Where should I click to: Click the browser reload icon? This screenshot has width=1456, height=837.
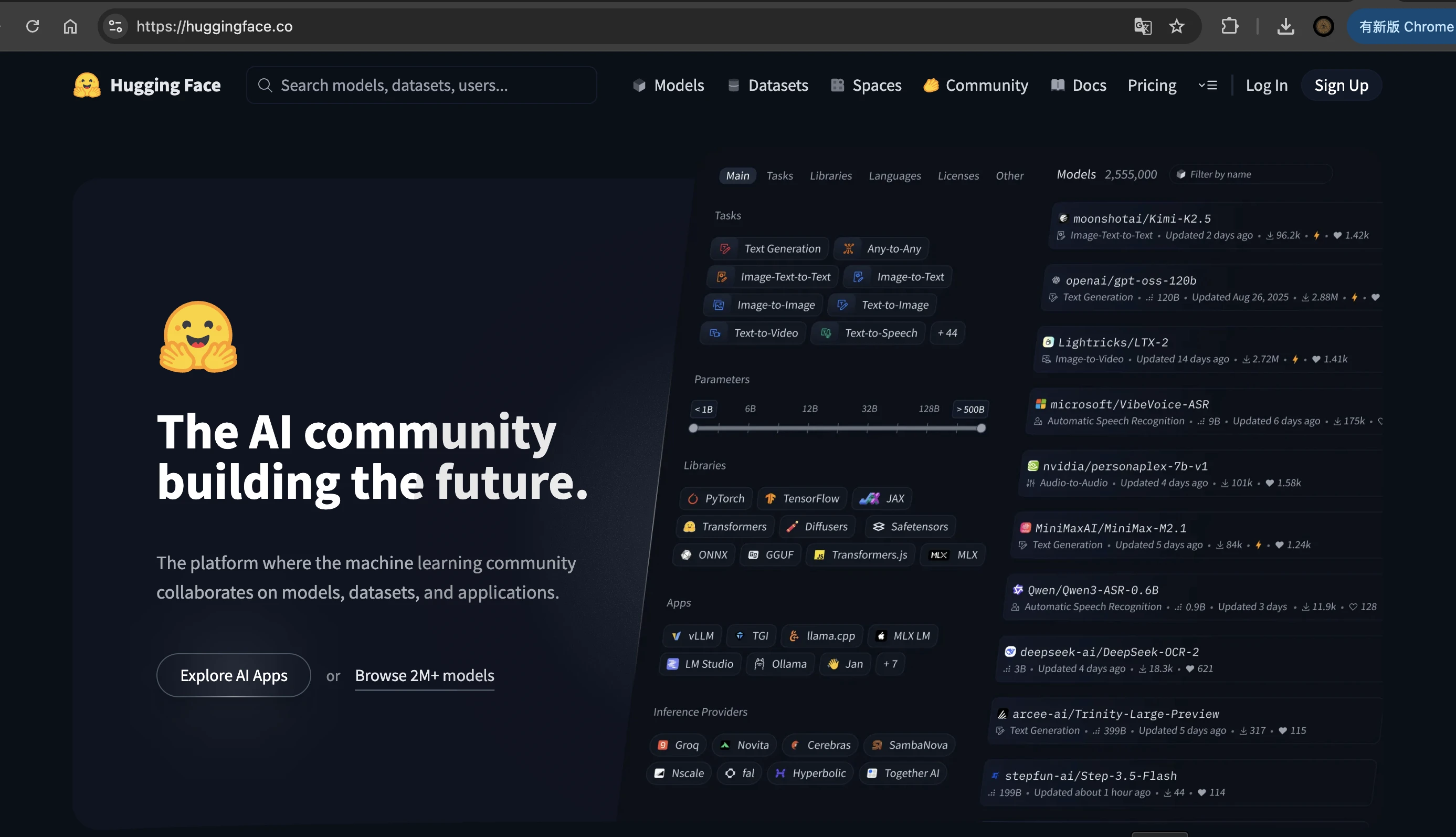[x=33, y=26]
